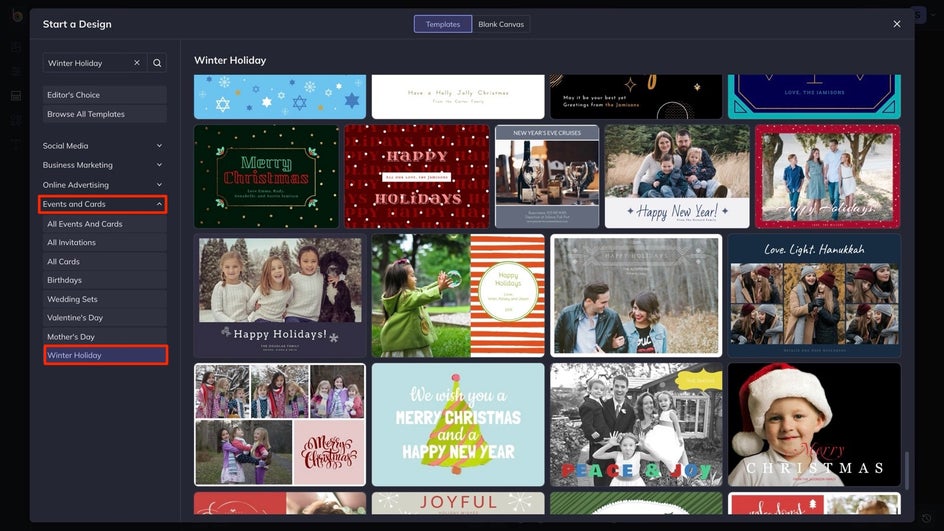This screenshot has width=944, height=531.
Task: Expand the Social Media category
Action: point(103,146)
